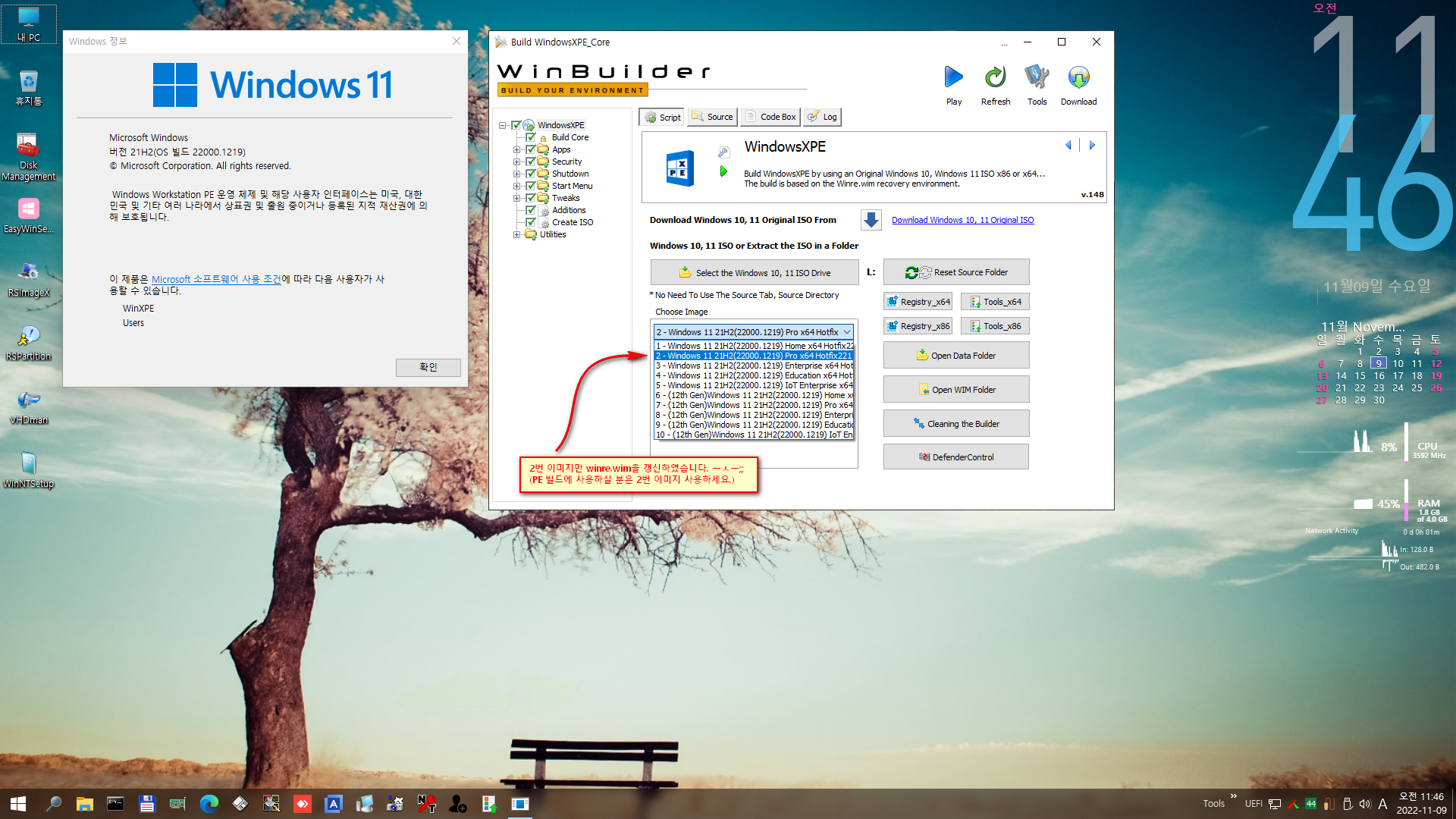Open the RSImageX desktop icon

28,279
